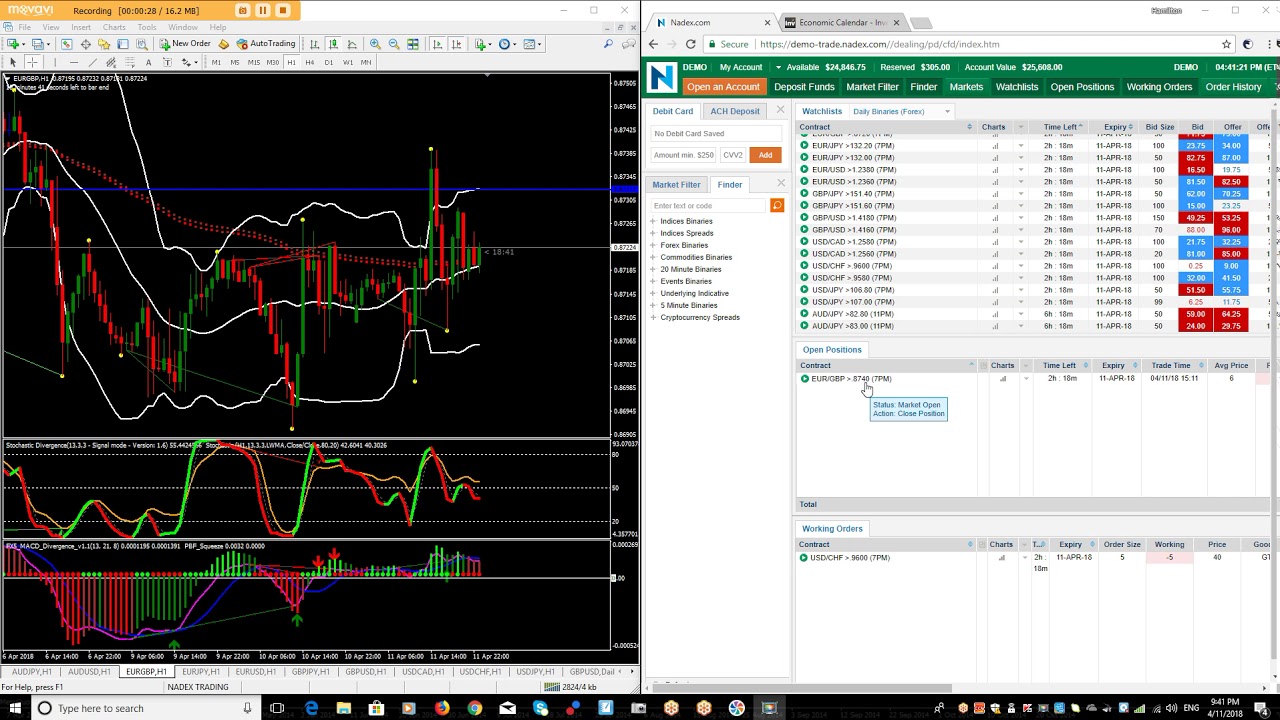Select the M15 timeframe
Viewport: 1280px width, 720px height.
[253, 62]
